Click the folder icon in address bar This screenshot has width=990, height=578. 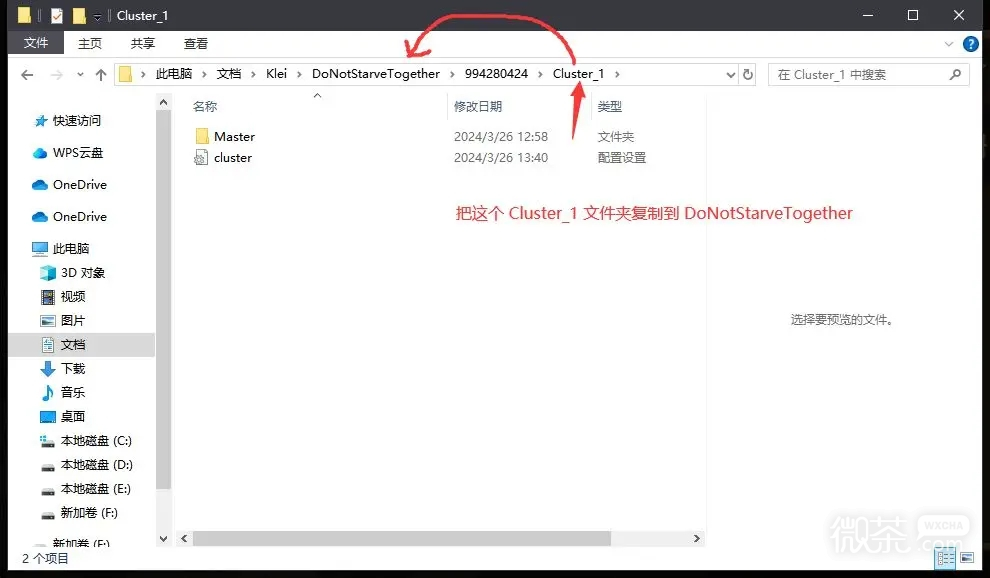[x=126, y=75]
